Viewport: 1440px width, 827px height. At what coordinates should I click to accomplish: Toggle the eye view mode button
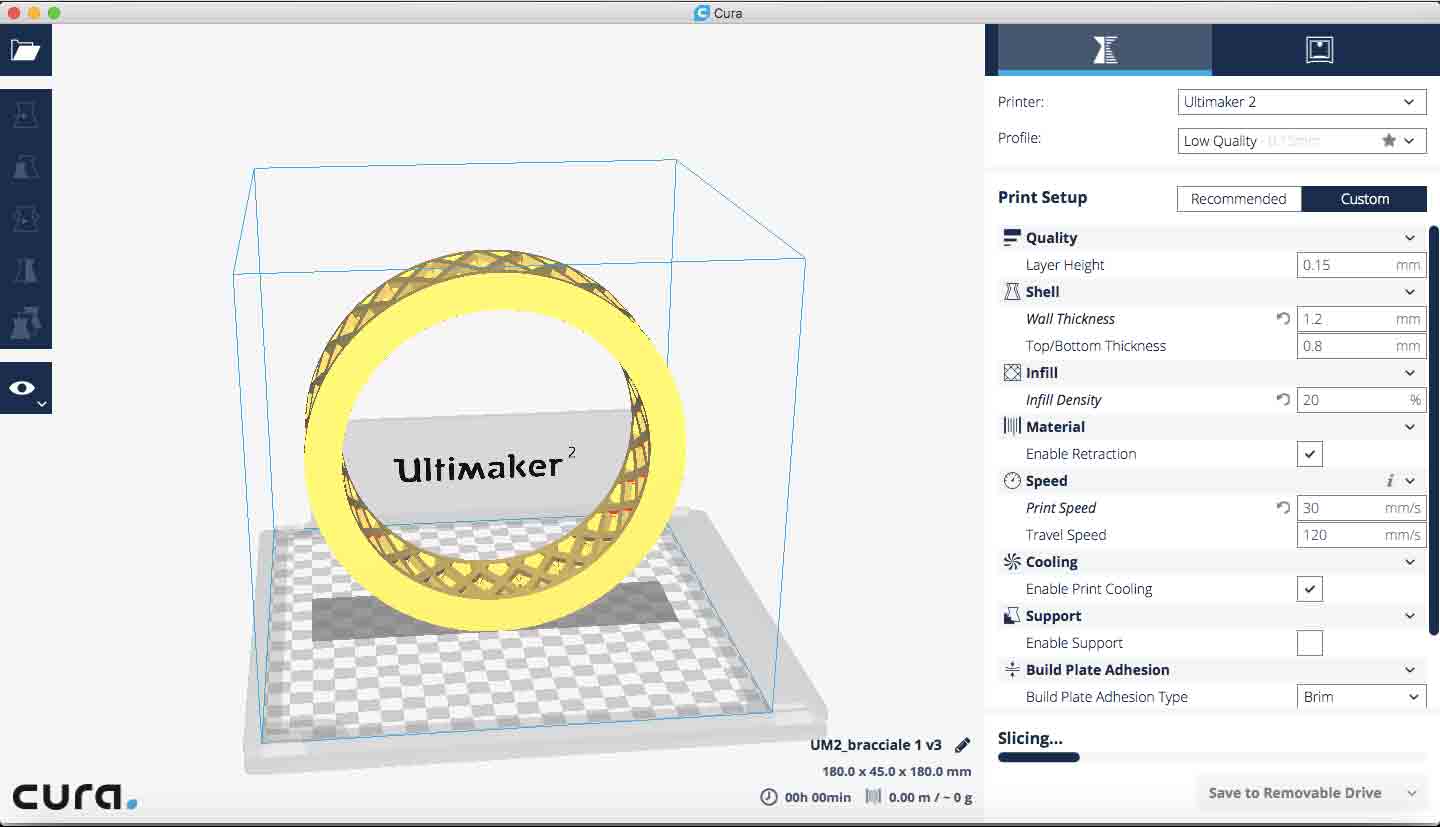25,388
